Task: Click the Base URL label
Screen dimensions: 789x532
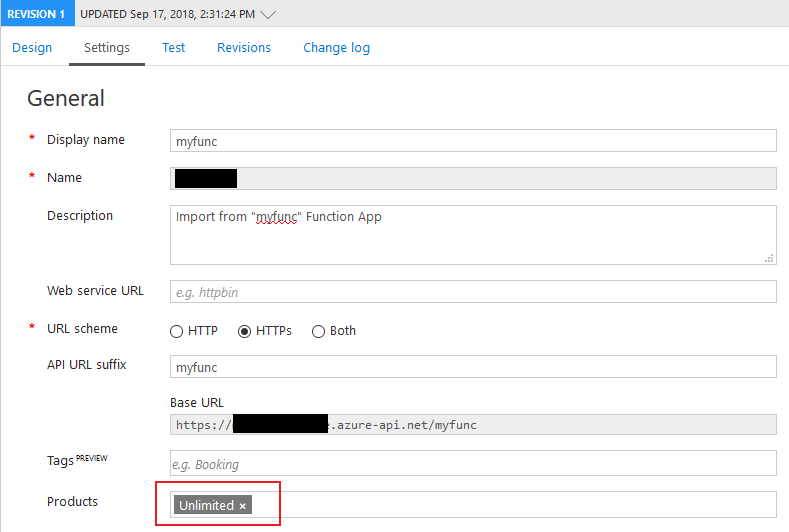Action: pos(197,403)
